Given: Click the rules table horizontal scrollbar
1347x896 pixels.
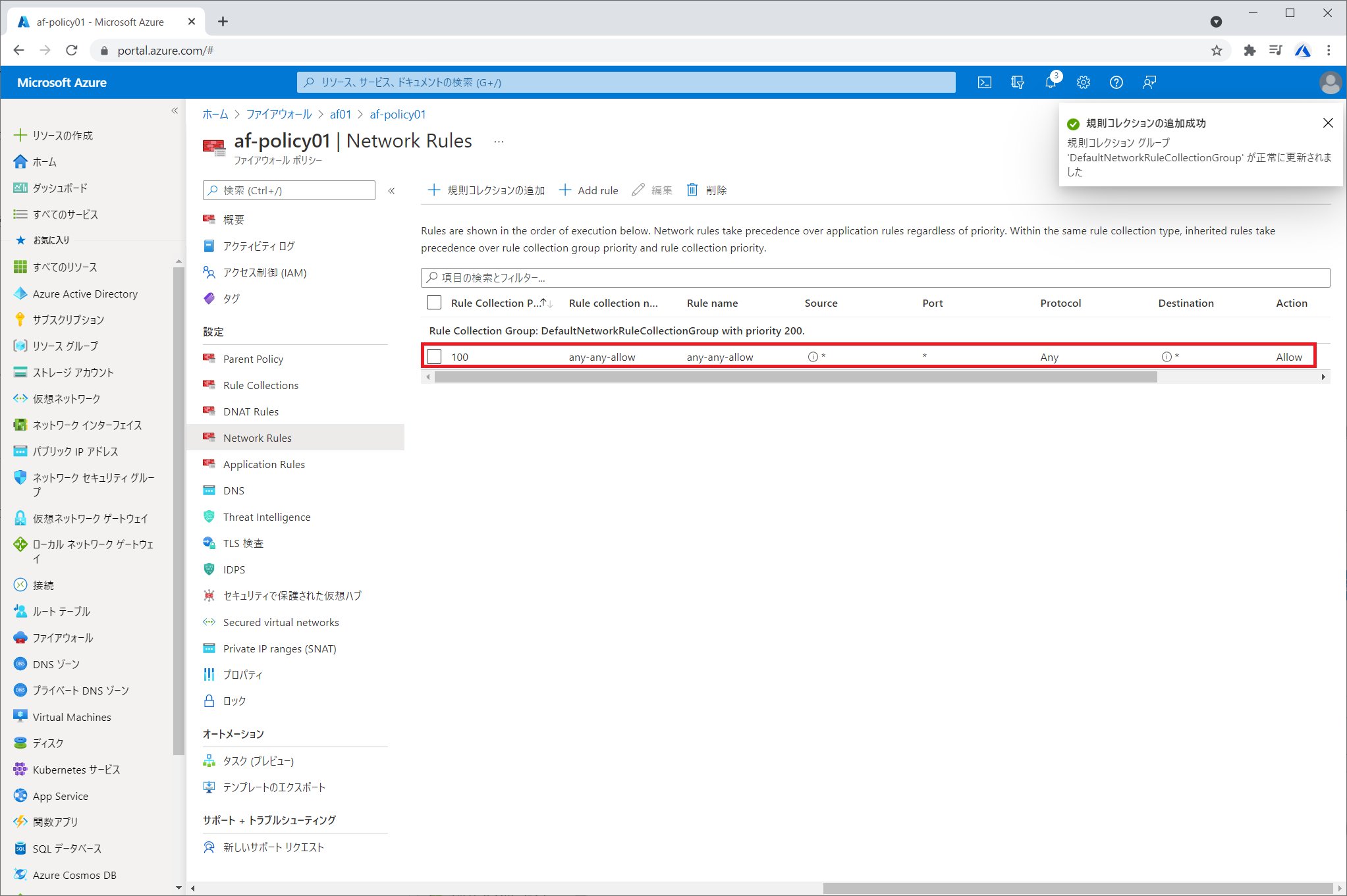Looking at the screenshot, I should 795,377.
